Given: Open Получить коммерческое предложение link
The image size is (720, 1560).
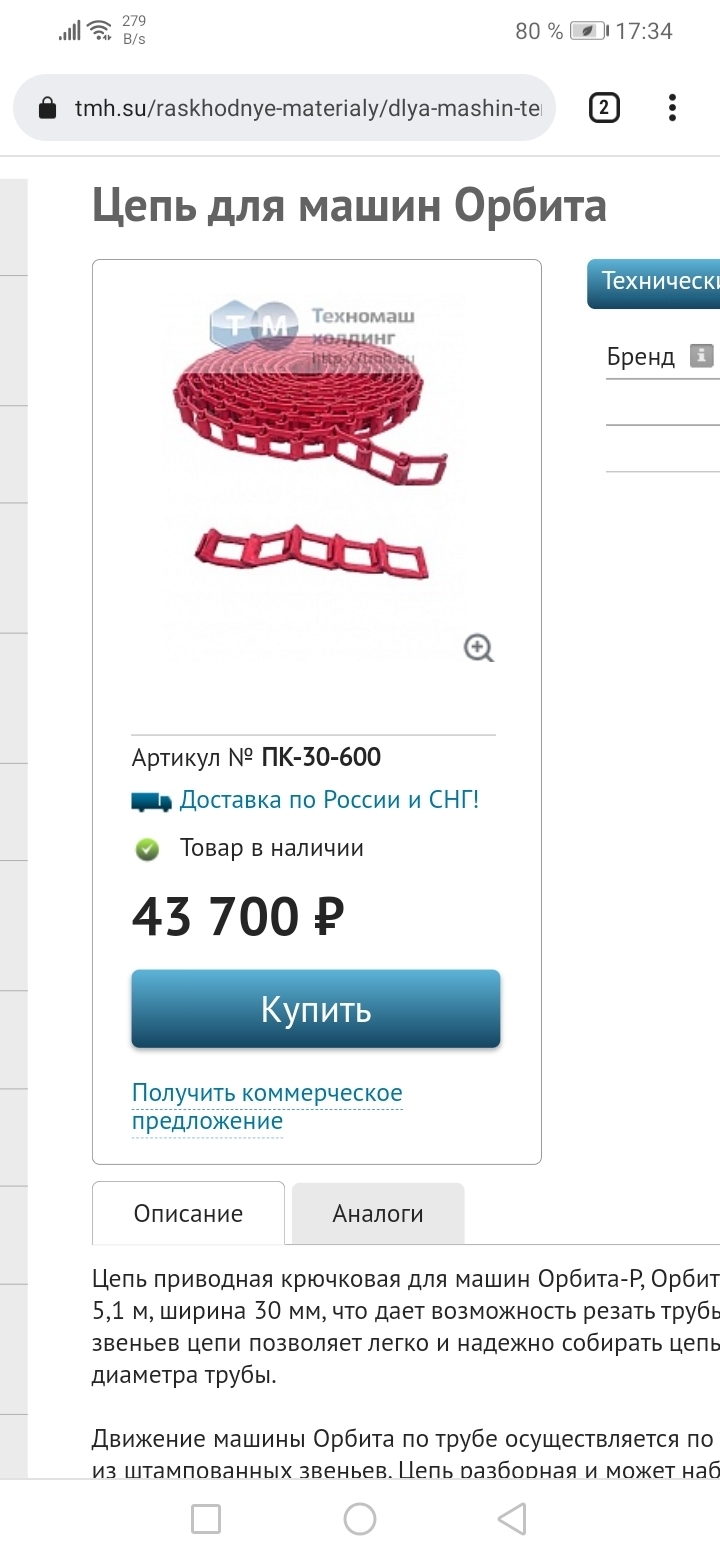Looking at the screenshot, I should (x=267, y=1107).
